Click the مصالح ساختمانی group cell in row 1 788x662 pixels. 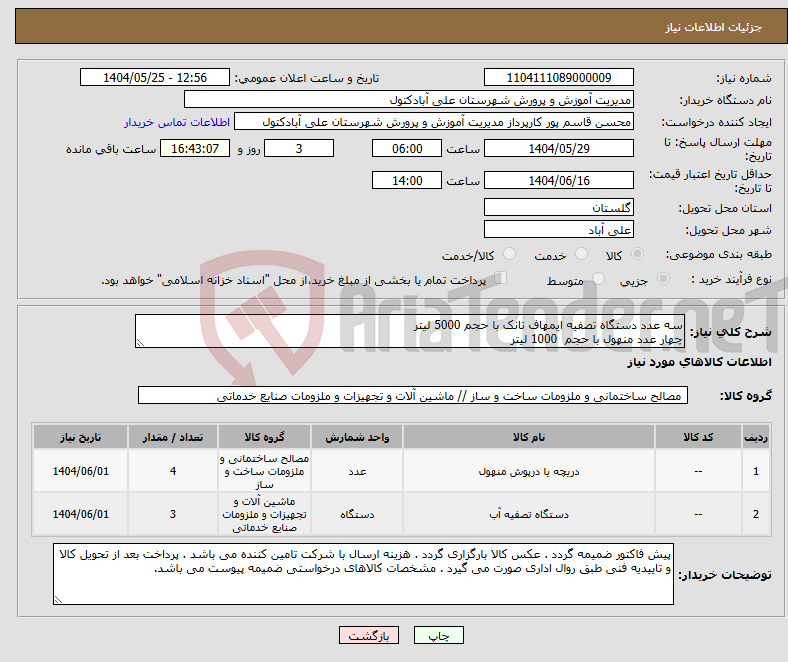pos(264,471)
